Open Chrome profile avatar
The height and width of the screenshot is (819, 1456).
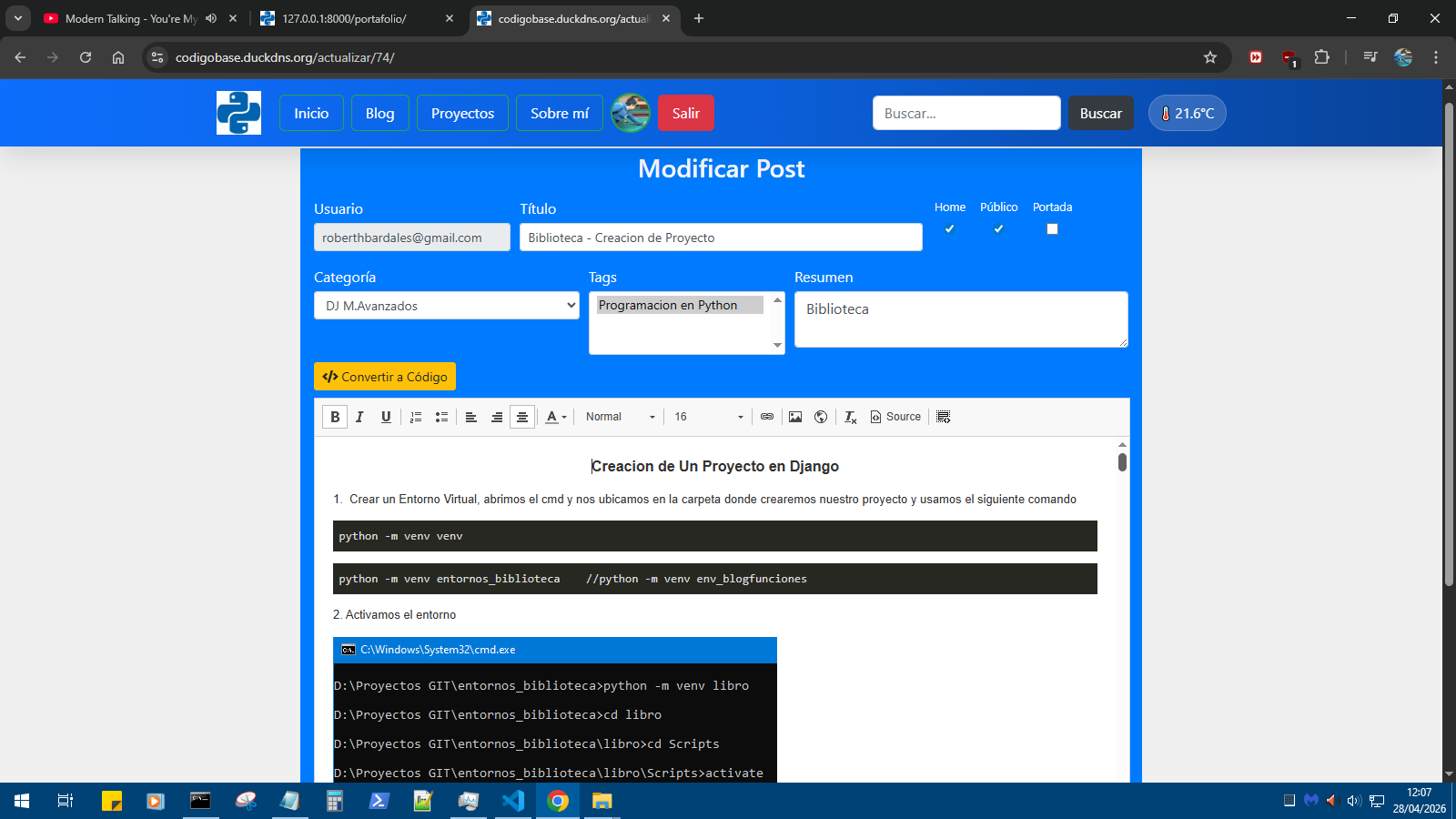tap(1403, 57)
